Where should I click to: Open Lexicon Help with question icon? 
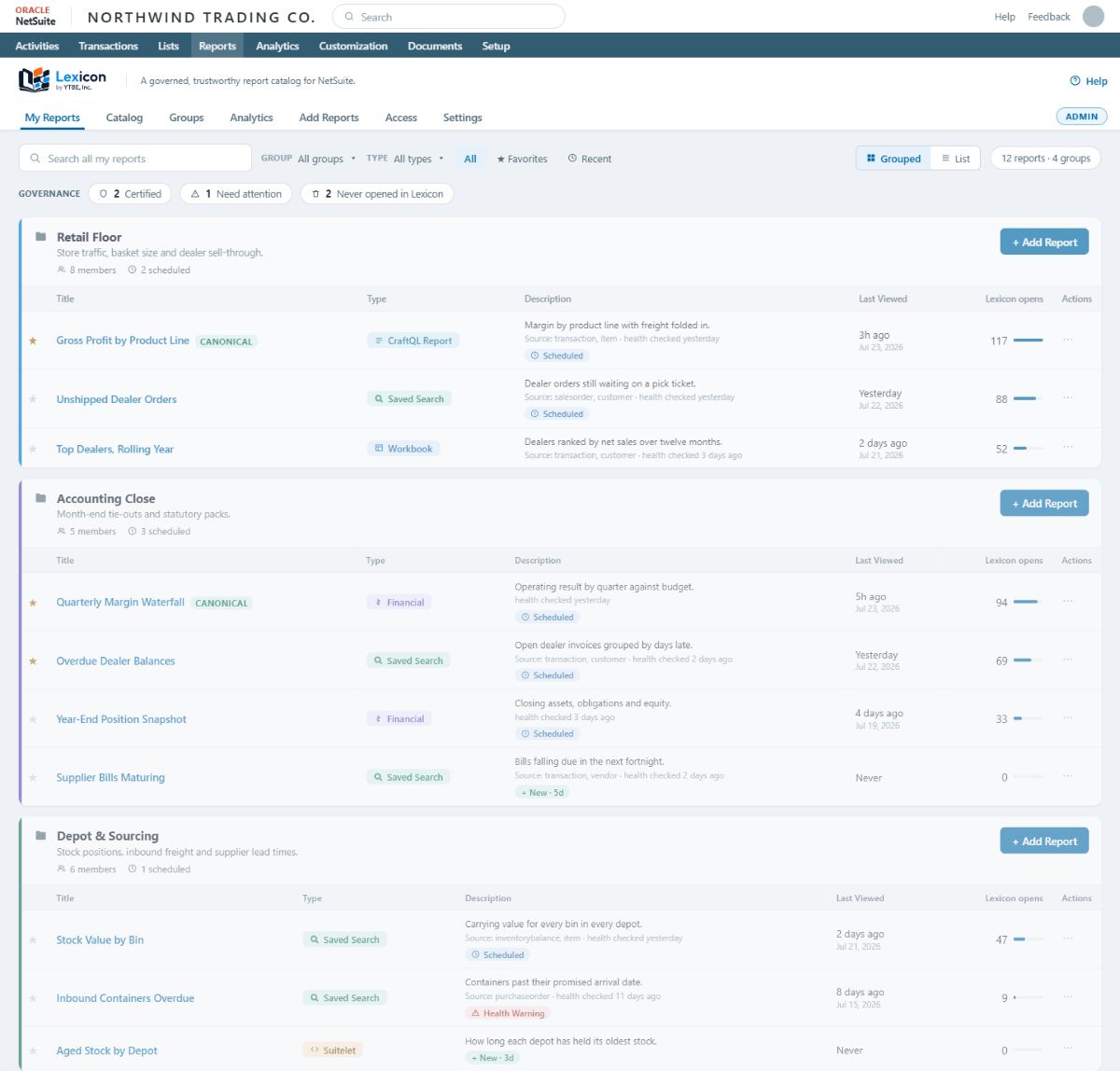coord(1088,81)
